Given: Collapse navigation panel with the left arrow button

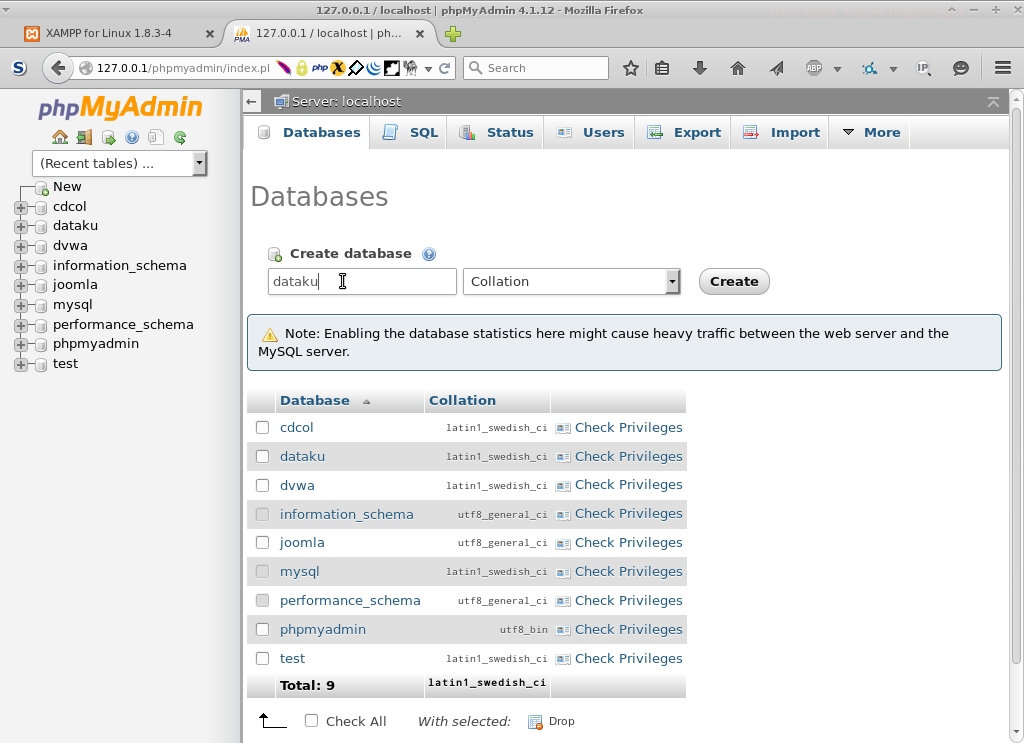Looking at the screenshot, I should pyautogui.click(x=251, y=102).
